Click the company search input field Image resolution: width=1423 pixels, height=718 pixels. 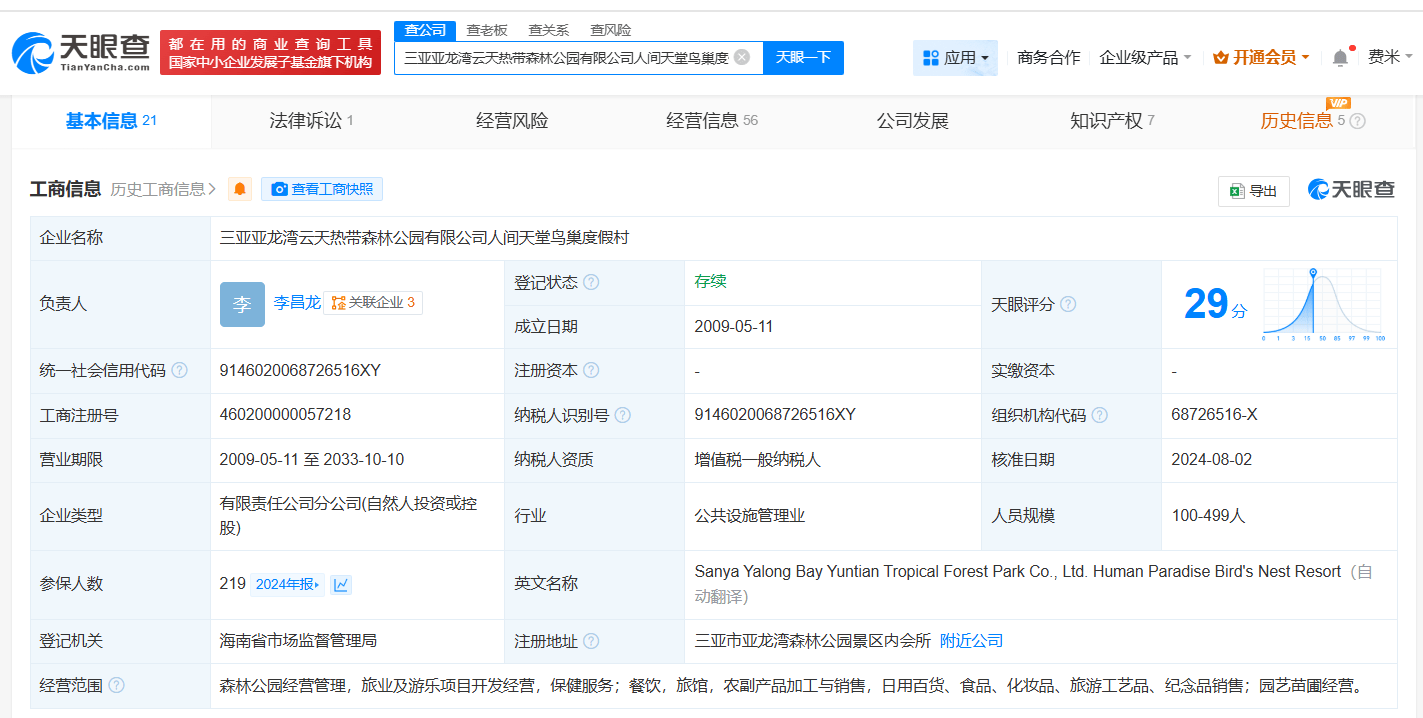pos(565,58)
